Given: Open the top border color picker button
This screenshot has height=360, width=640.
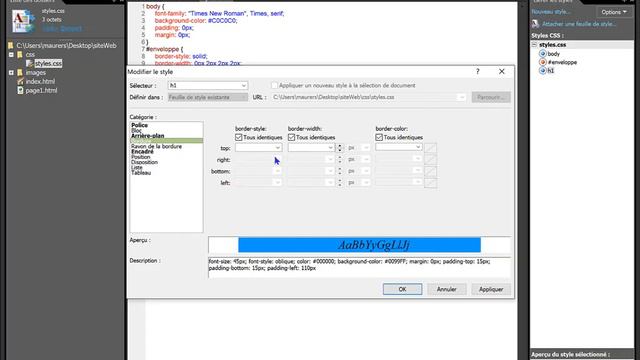Looking at the screenshot, I should point(430,148).
